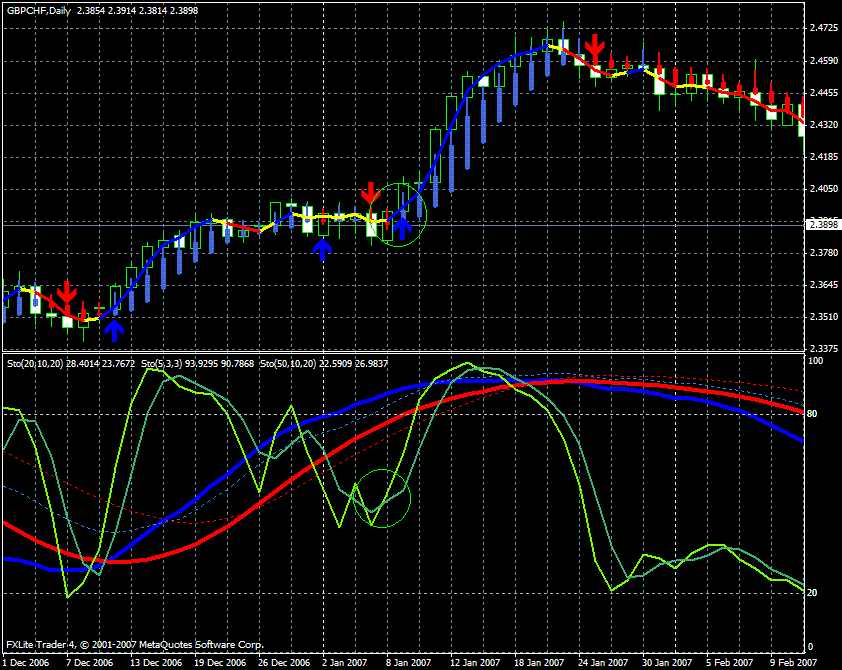Viewport: 842px width, 670px height.
Task: Select the 2.4320 price axis label
Action: click(824, 125)
